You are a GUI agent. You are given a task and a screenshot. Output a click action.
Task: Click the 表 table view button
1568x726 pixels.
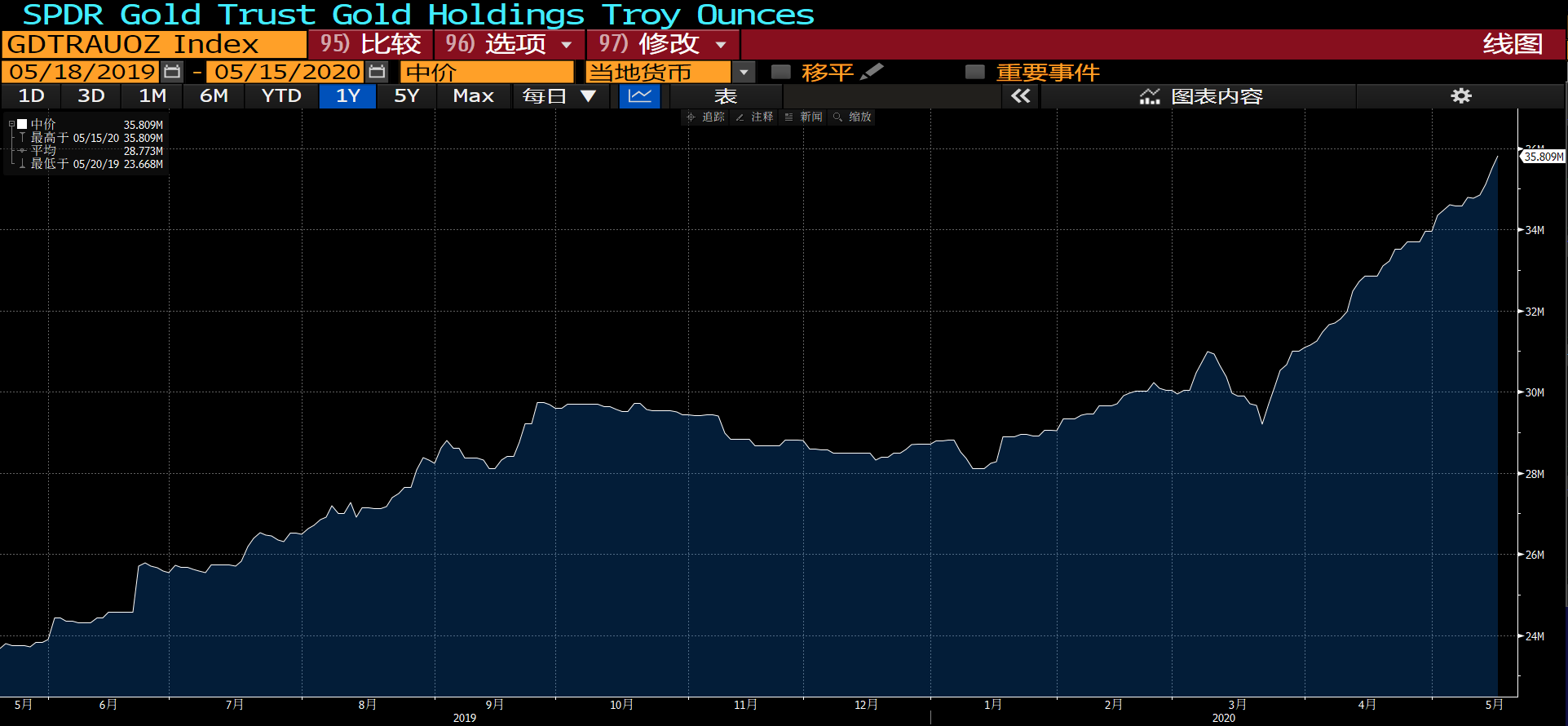pyautogui.click(x=725, y=96)
